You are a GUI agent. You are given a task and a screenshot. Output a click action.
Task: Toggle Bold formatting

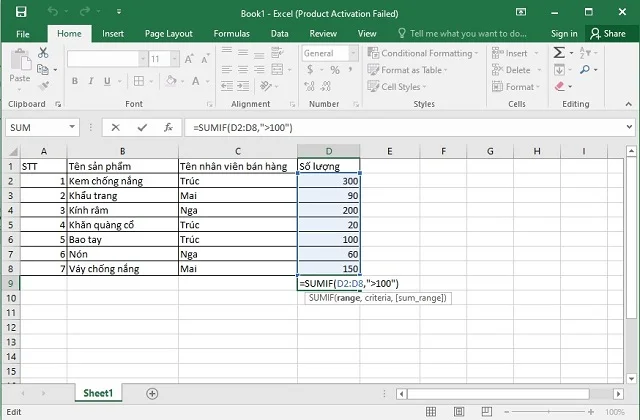[76, 80]
